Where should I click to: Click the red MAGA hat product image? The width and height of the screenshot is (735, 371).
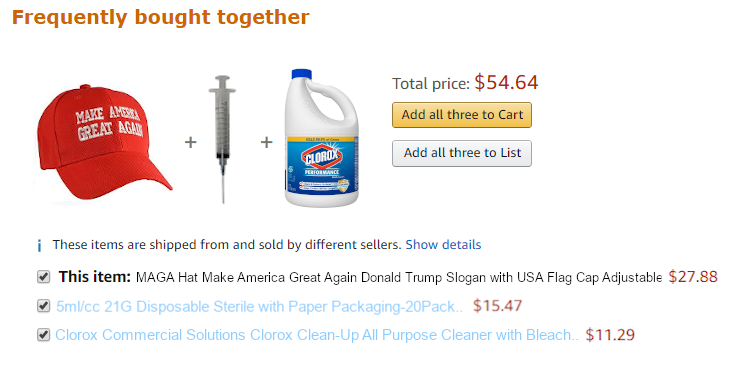point(104,142)
